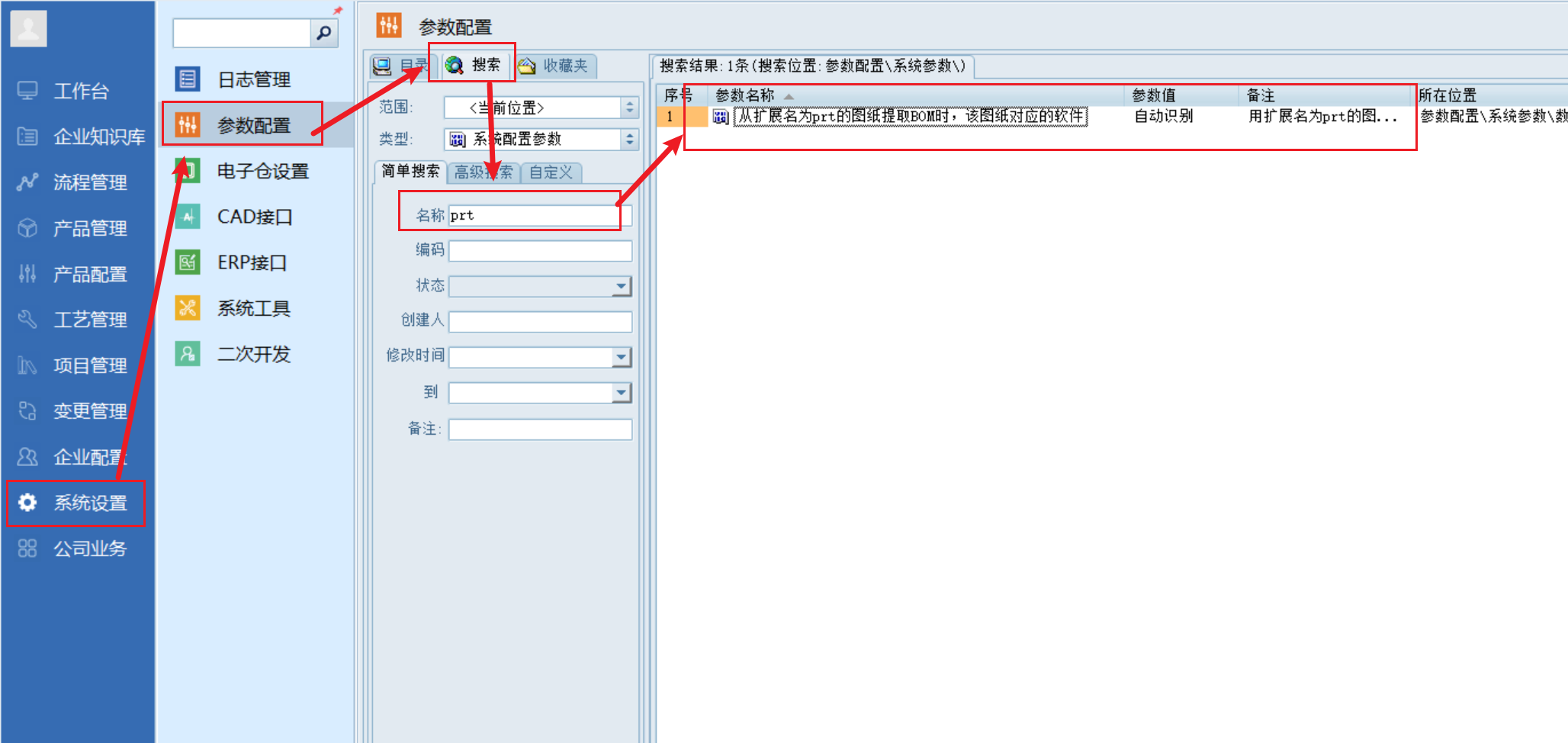The width and height of the screenshot is (1568, 743).
Task: Open 流程管理 in the sidebar
Action: click(x=72, y=183)
